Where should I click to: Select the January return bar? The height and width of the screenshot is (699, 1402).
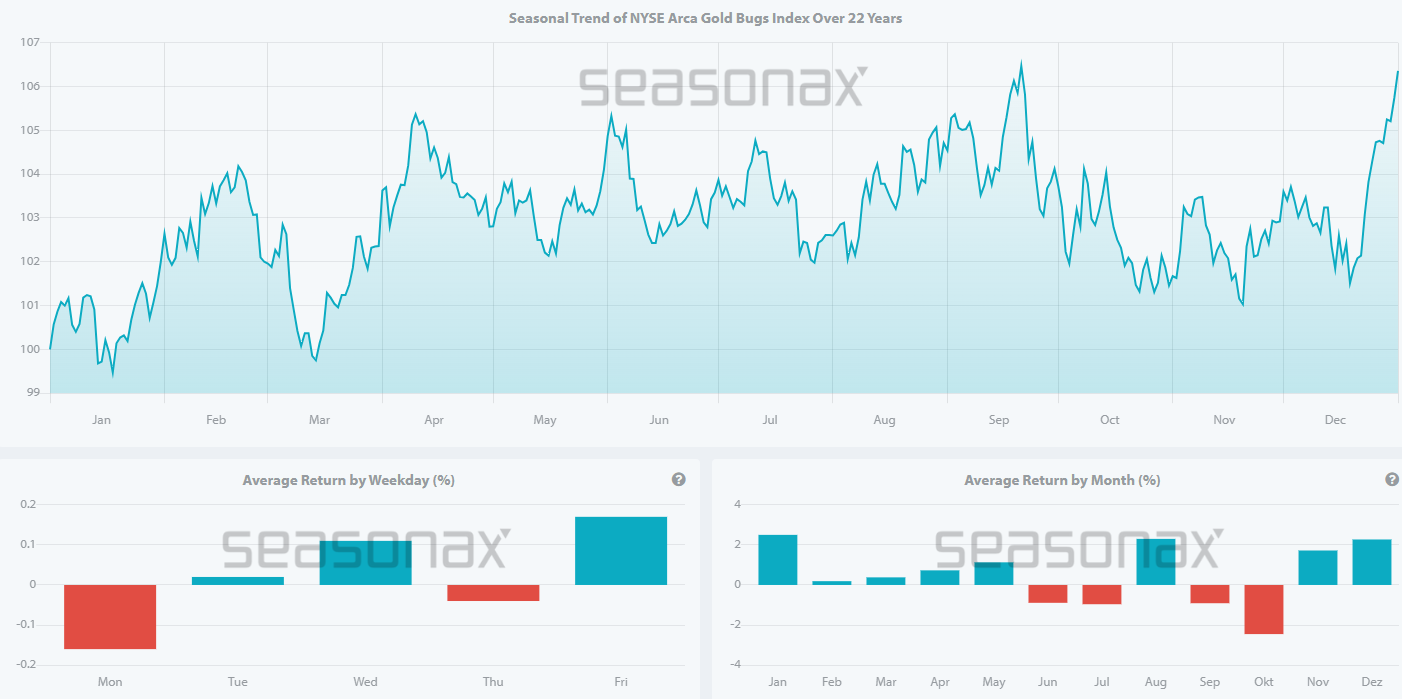[777, 559]
